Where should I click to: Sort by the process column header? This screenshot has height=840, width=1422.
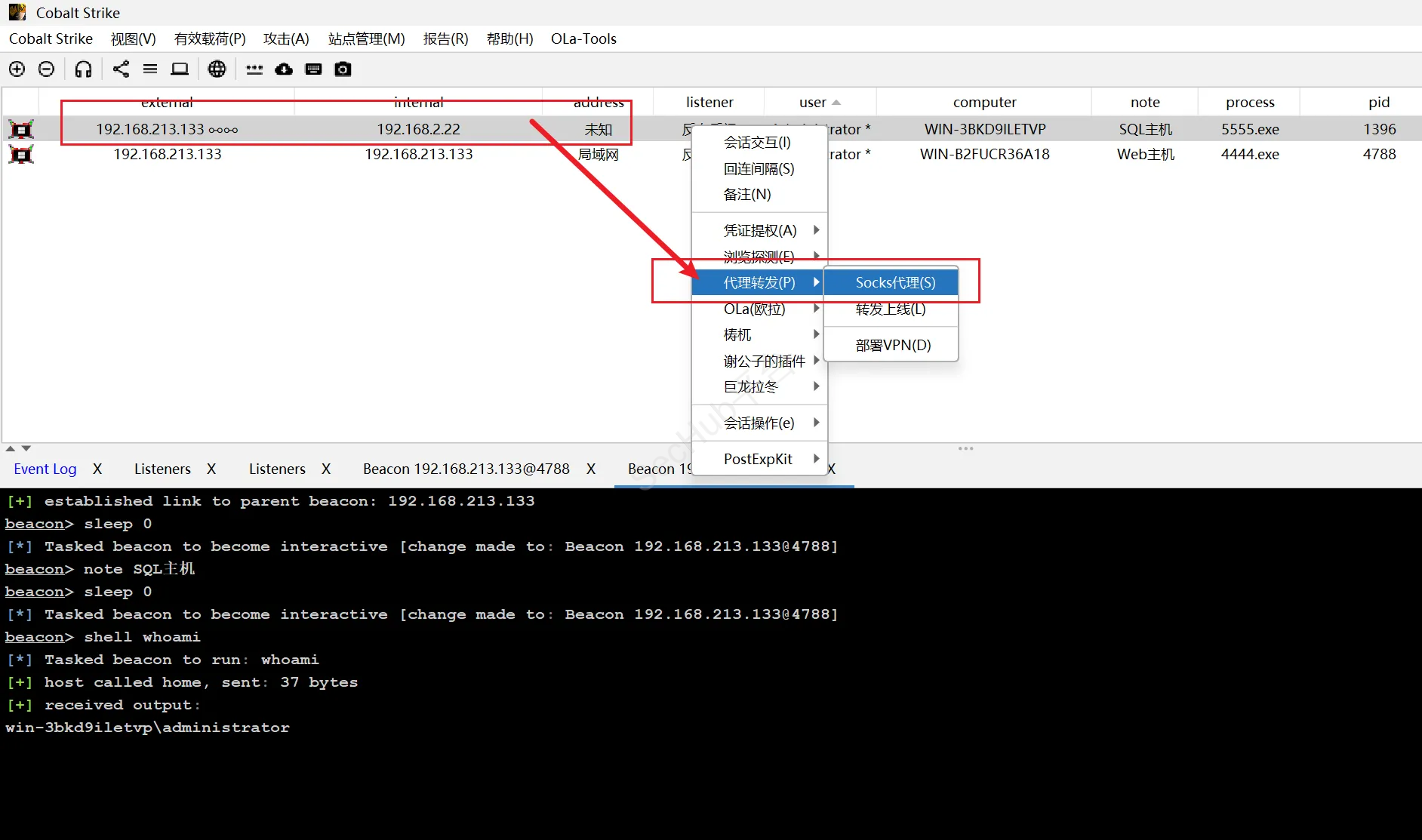[x=1250, y=102]
